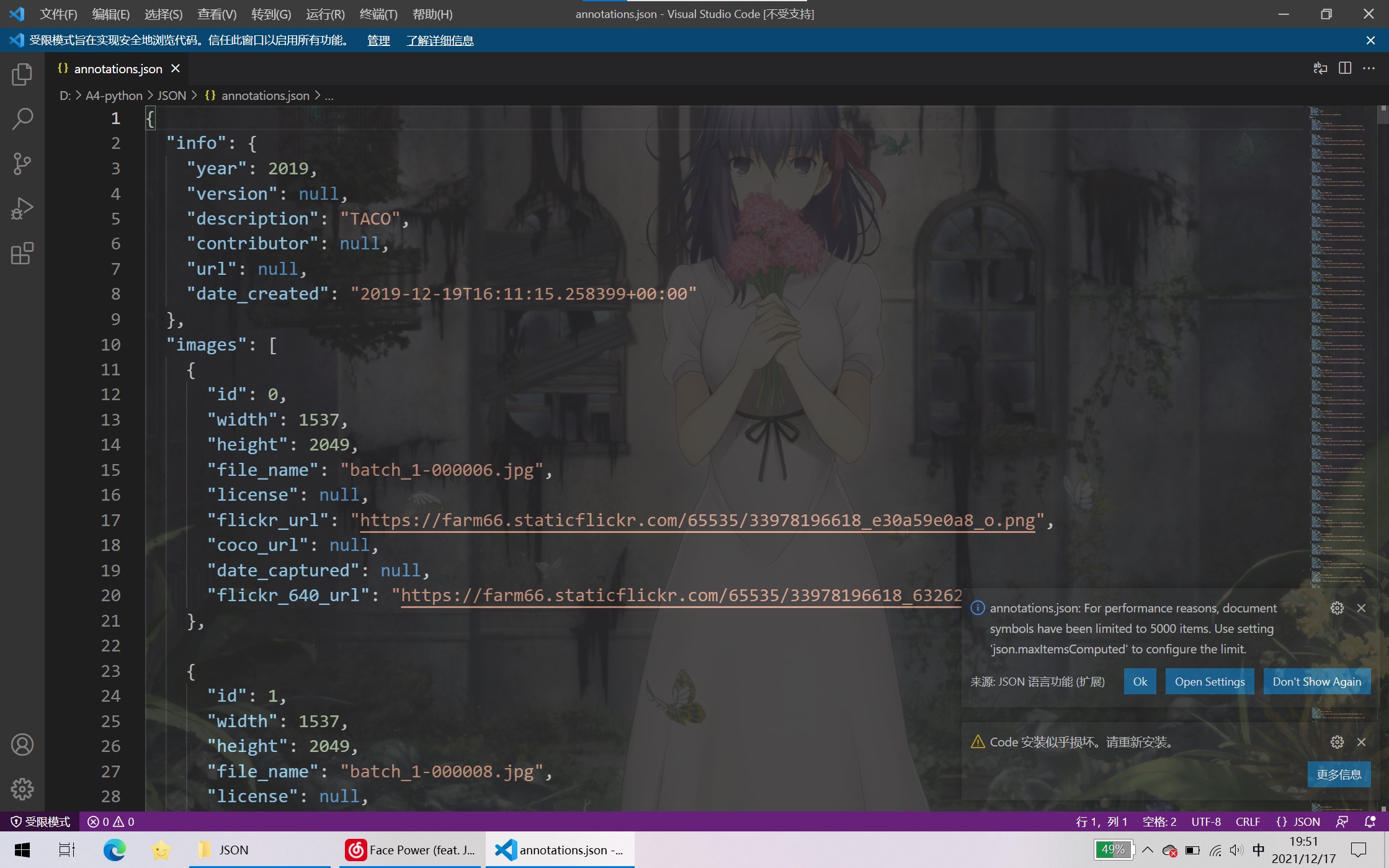The width and height of the screenshot is (1389, 868).
Task: Change the CRLF end of line selector
Action: pos(1248,821)
